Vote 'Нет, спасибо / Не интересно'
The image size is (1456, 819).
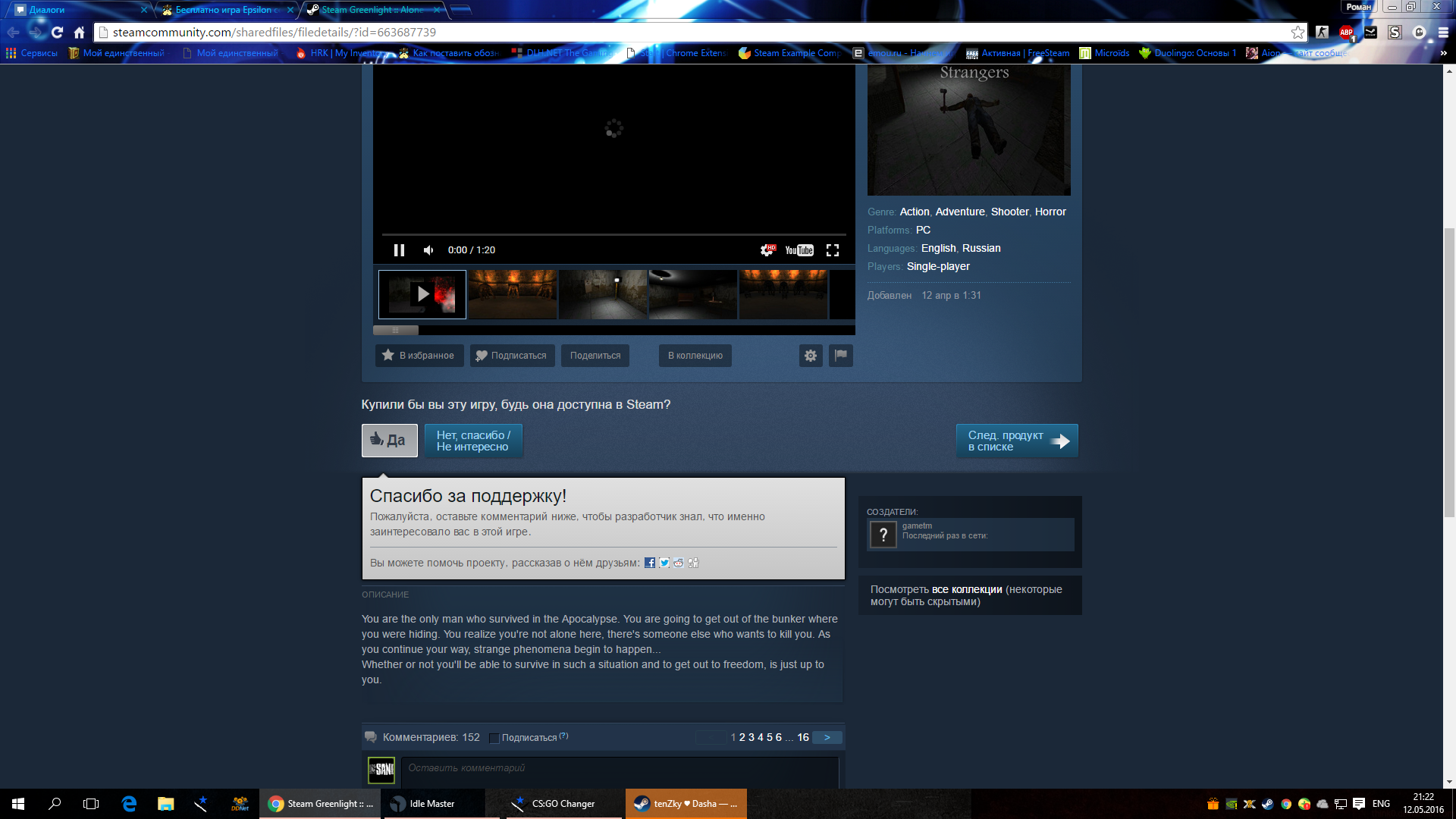pos(474,441)
